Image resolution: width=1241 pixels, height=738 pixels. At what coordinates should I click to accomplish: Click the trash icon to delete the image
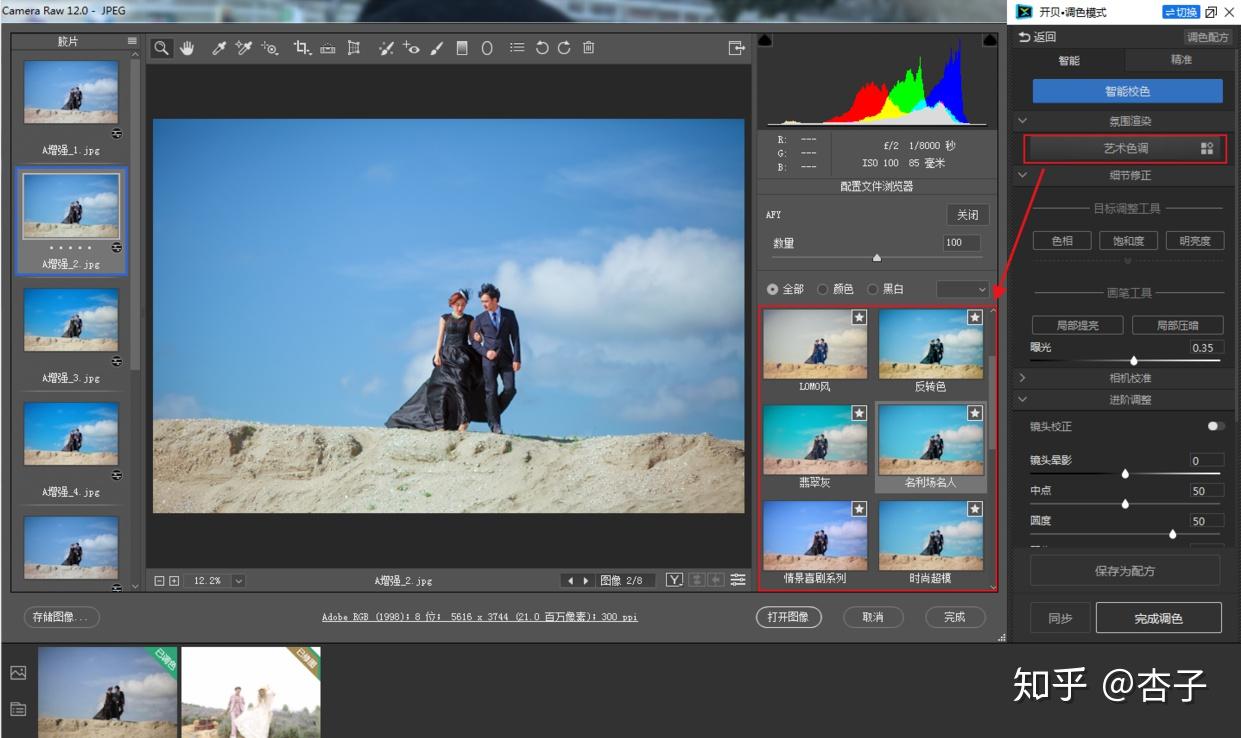click(589, 48)
